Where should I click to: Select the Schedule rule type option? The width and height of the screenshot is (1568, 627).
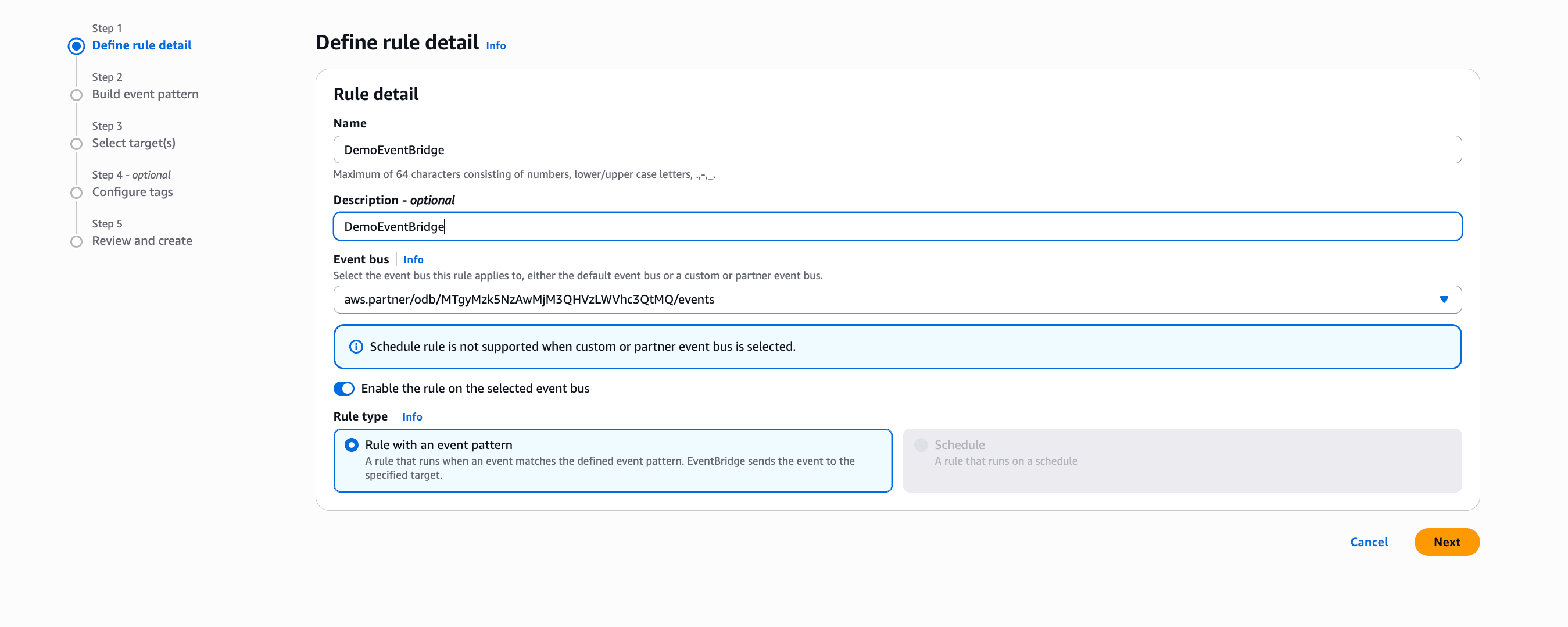[x=921, y=445]
